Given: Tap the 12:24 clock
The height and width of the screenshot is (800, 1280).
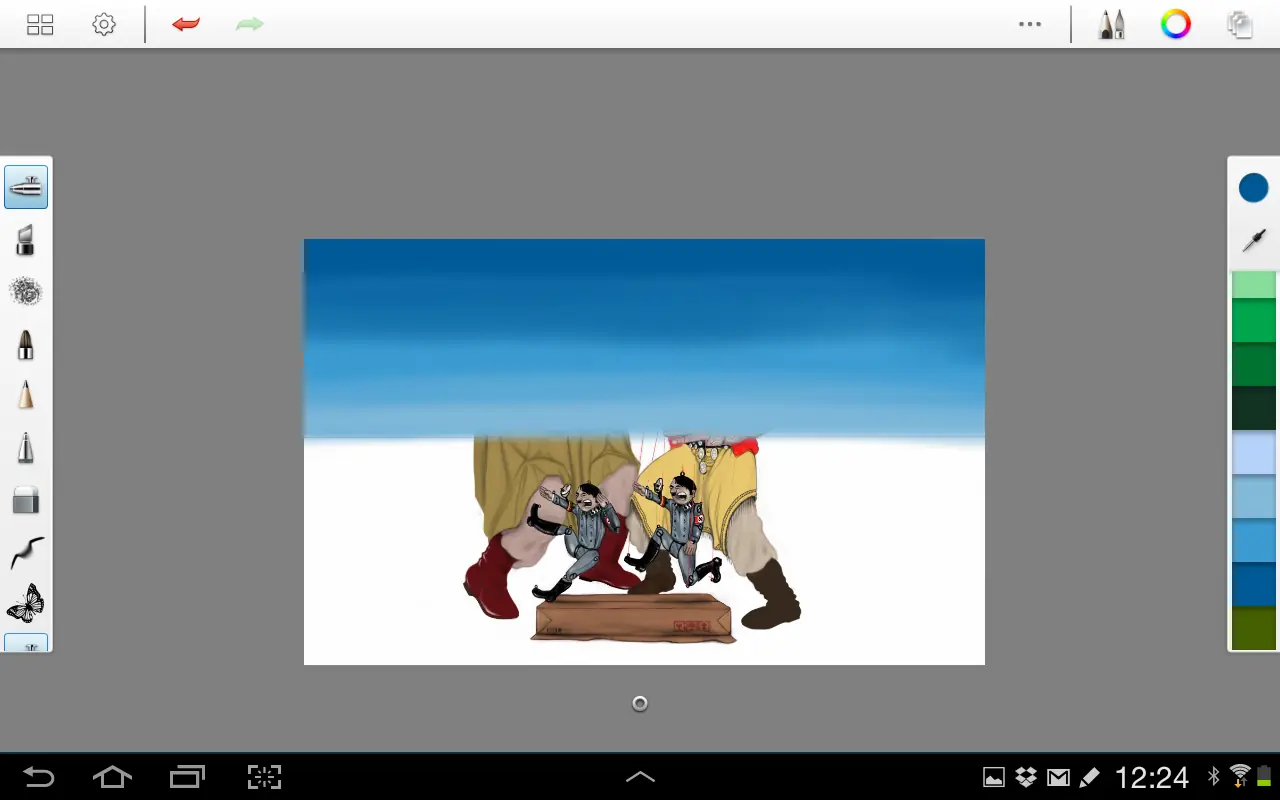Looking at the screenshot, I should click(1152, 777).
